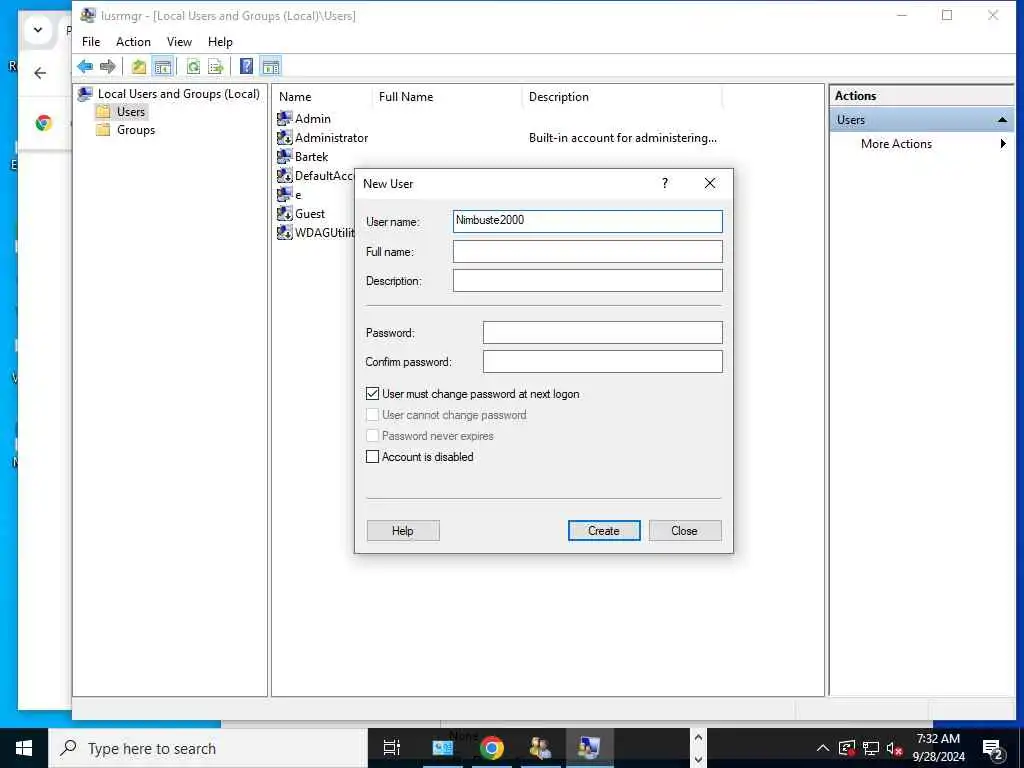Viewport: 1024px width, 768px height.
Task: Click the back arrow in the background window
Action: [x=40, y=73]
